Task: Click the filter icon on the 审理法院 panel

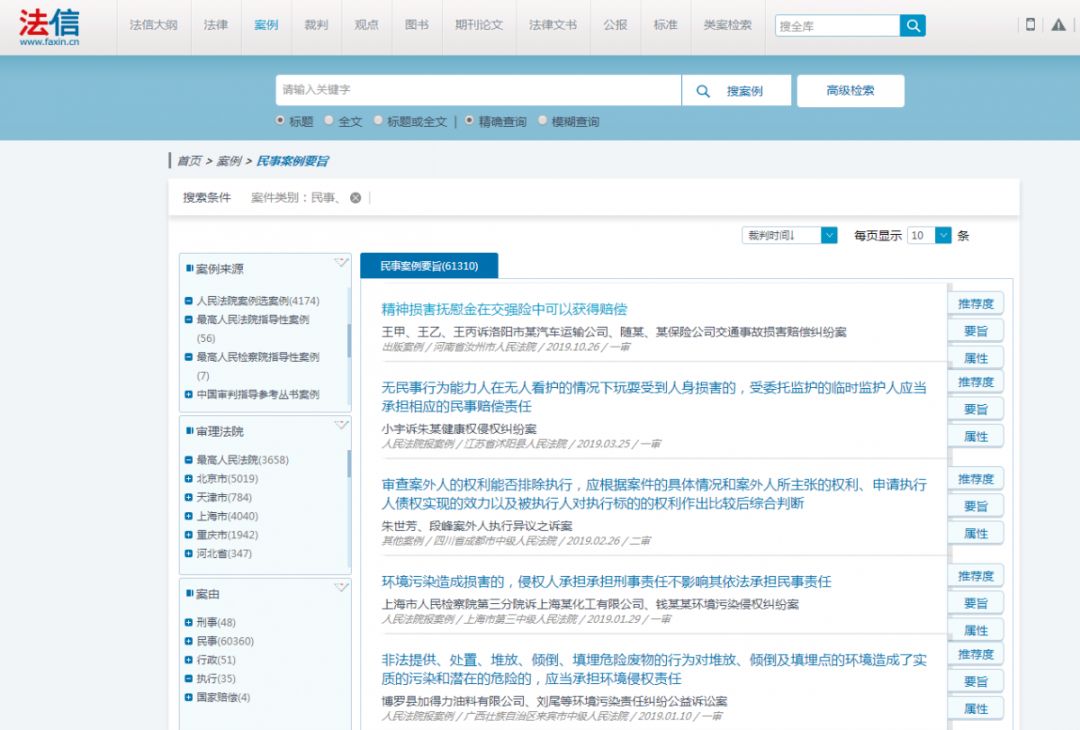Action: 341,426
